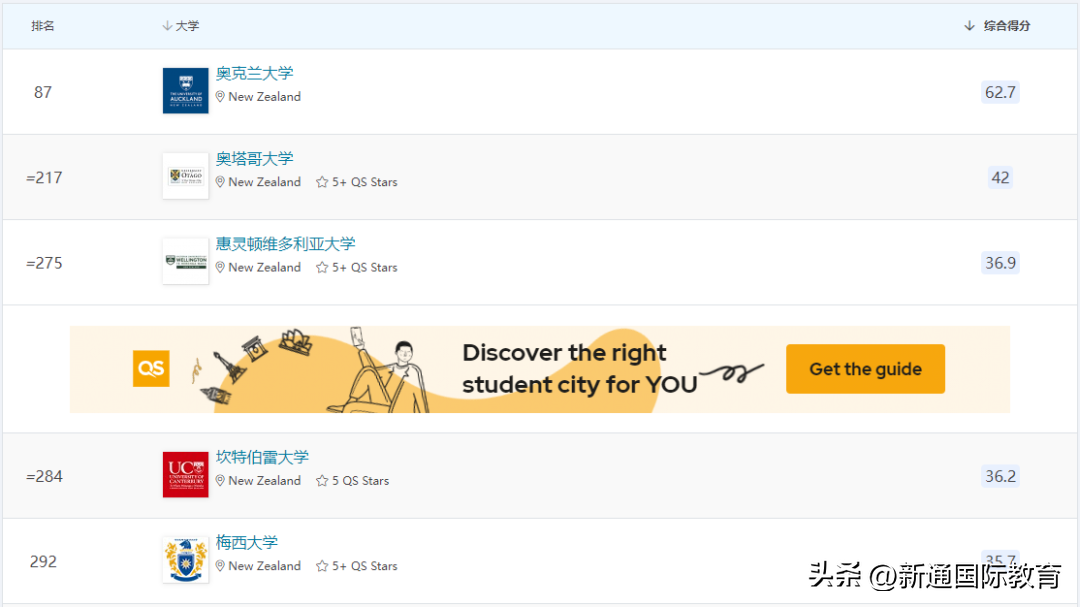This screenshot has height=607, width=1080.
Task: Click the location pin beside Auckland's New Zealand
Action: point(220,96)
